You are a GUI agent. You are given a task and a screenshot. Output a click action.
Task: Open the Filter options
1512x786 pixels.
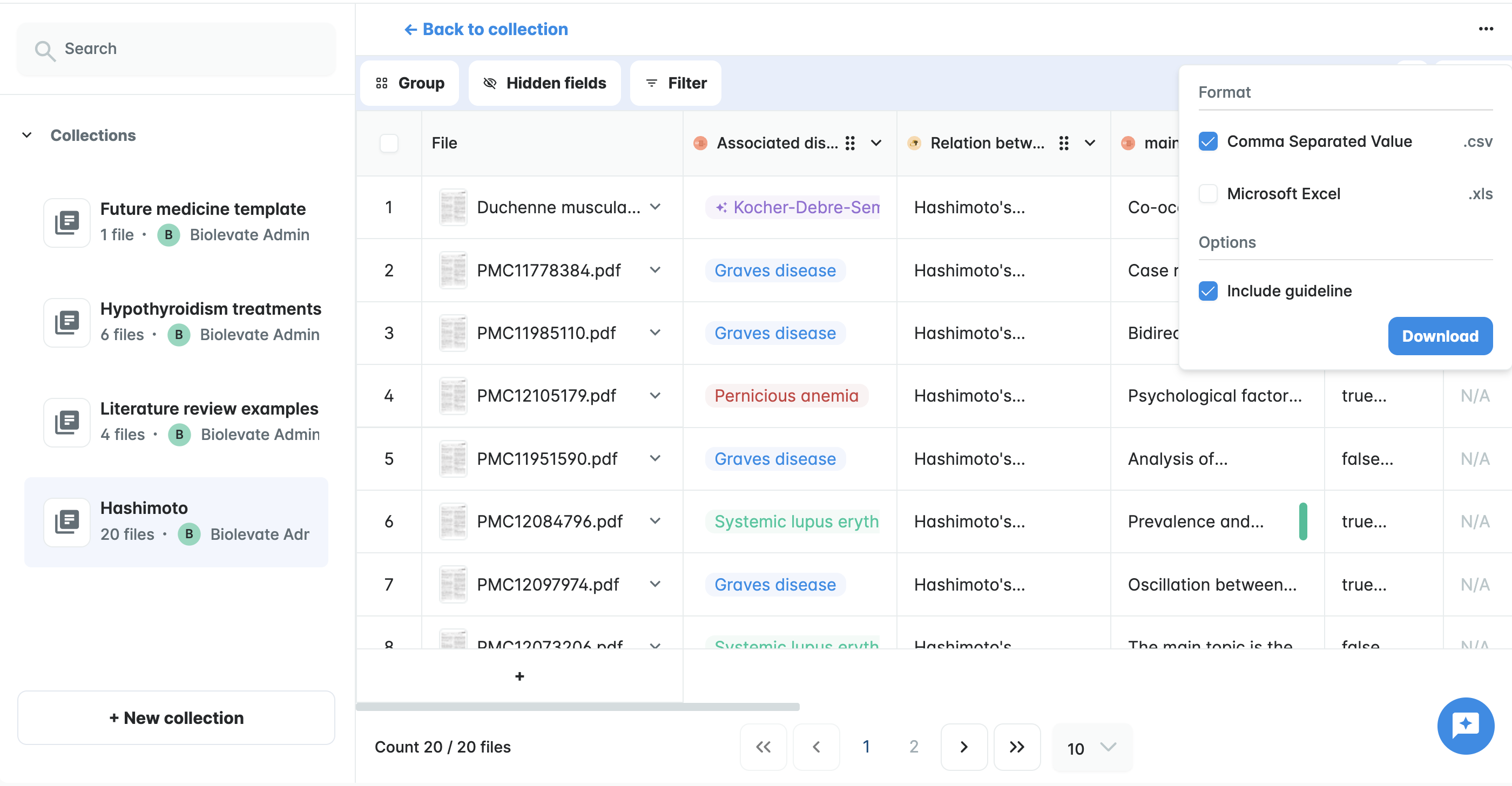[x=675, y=83]
